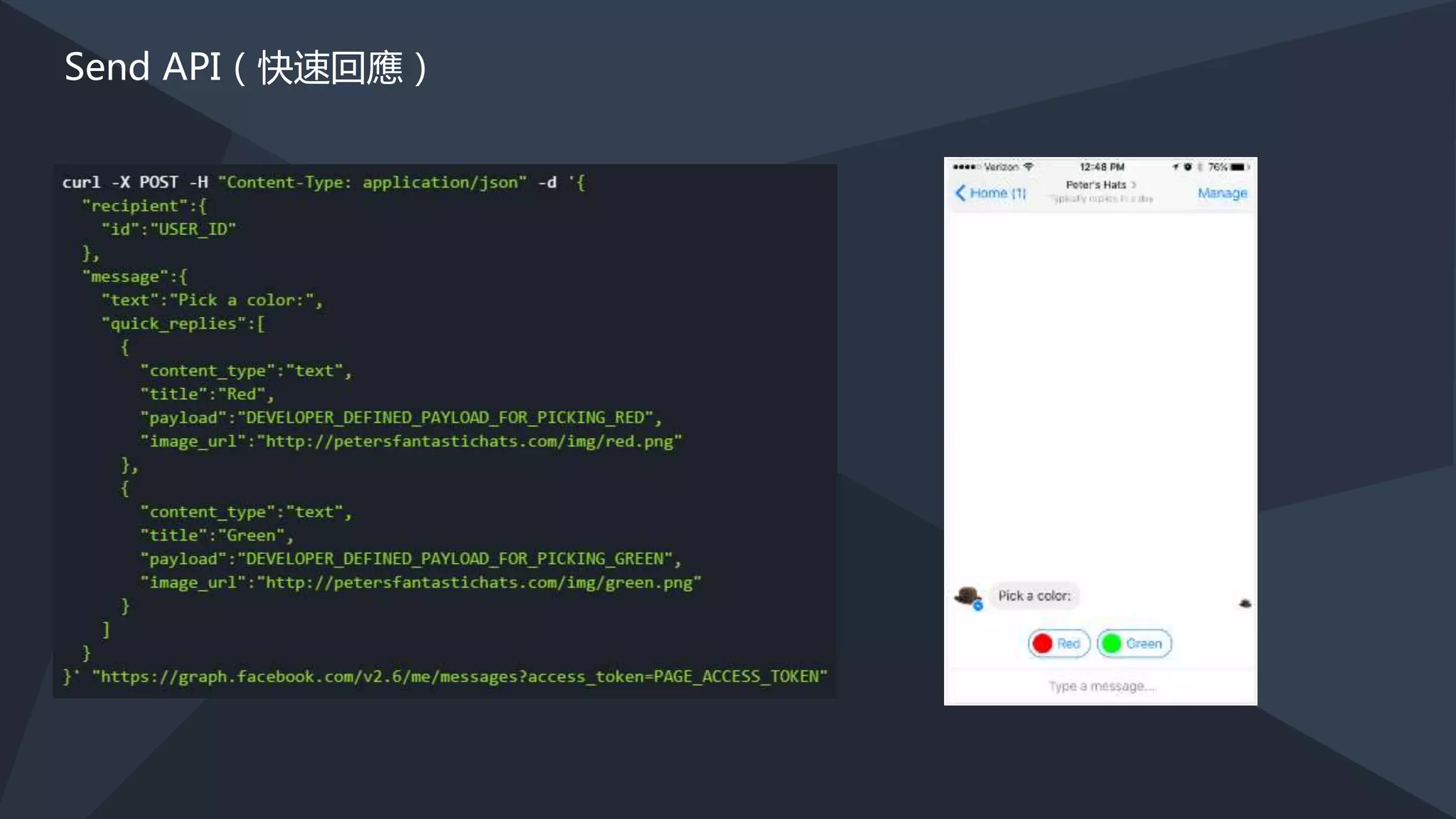Click the "message":{ line
This screenshot has width=1456, height=819.
[x=135, y=277]
